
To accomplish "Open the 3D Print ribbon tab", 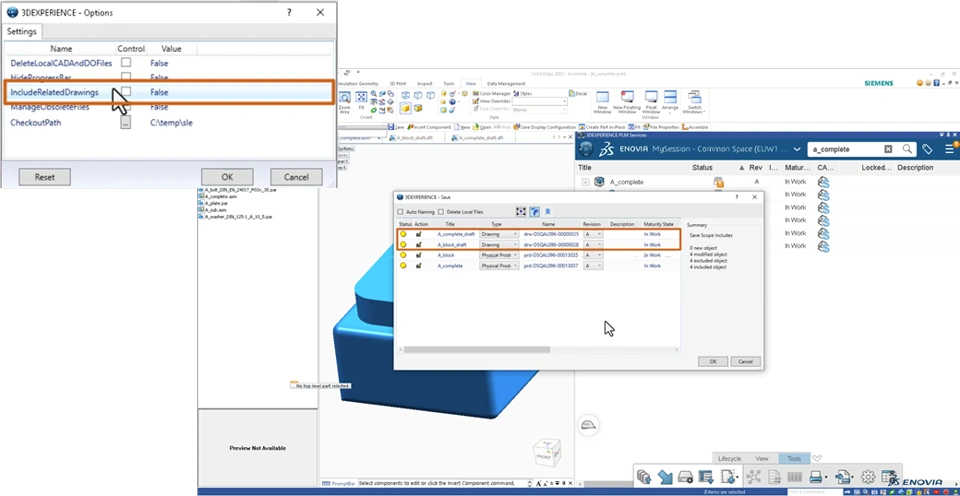I will point(397,83).
